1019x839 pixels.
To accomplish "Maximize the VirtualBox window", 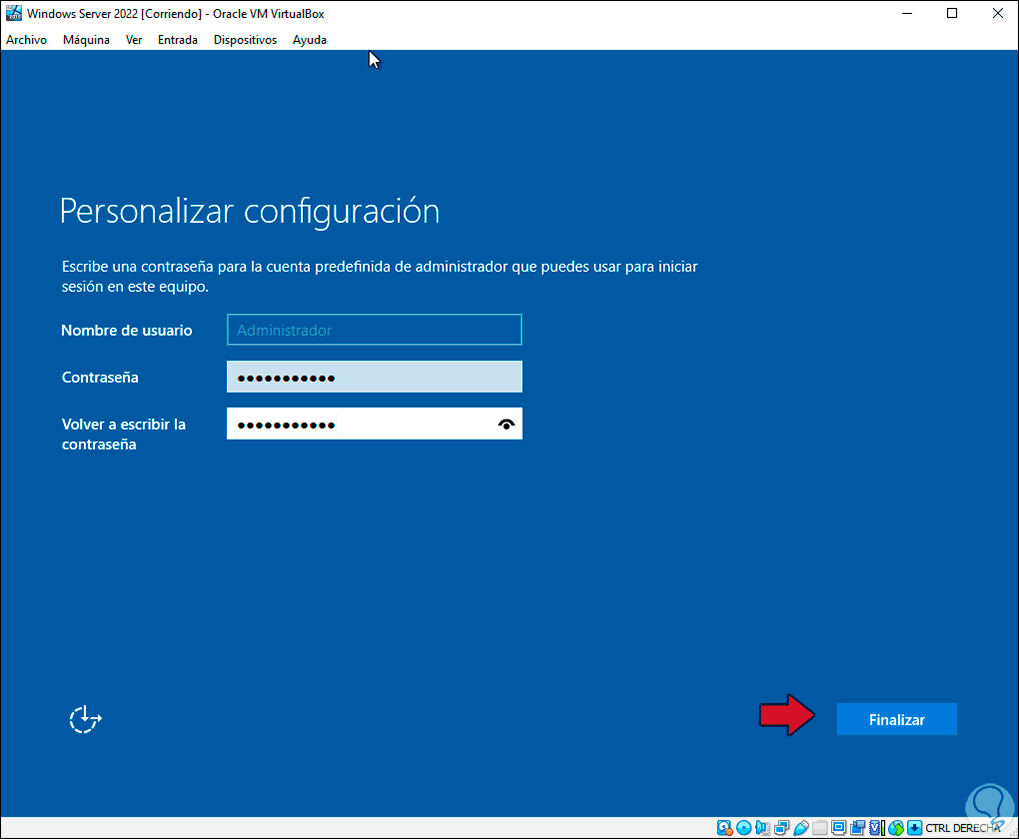I will (952, 14).
